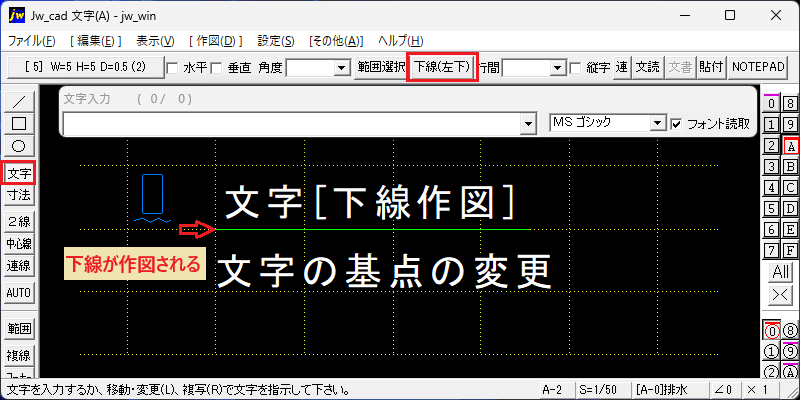This screenshot has height=400, width=800.
Task: Toggle layer A in the layer panel
Action: pos(790,146)
